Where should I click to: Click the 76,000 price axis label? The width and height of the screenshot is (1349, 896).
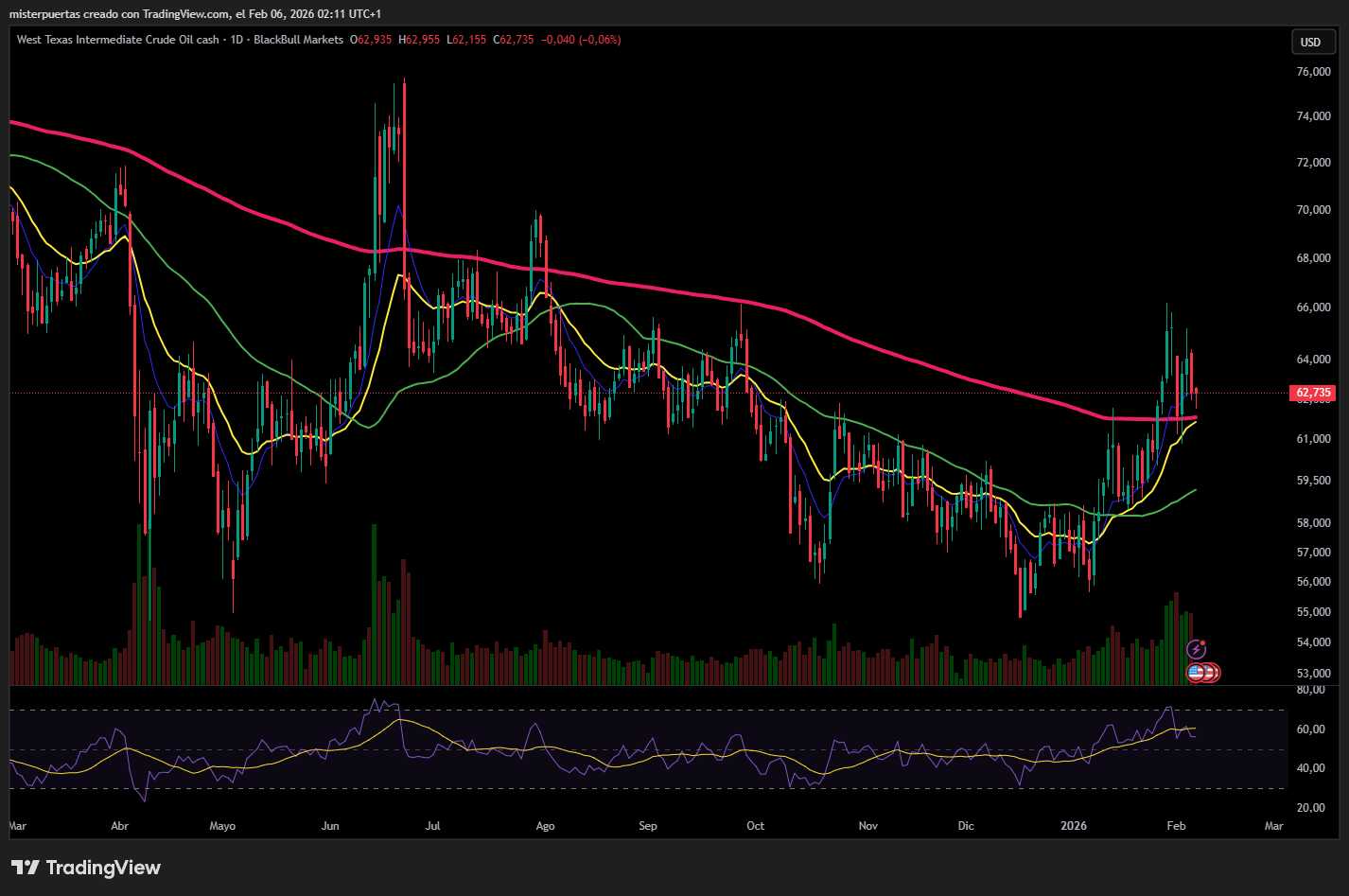(x=1314, y=72)
